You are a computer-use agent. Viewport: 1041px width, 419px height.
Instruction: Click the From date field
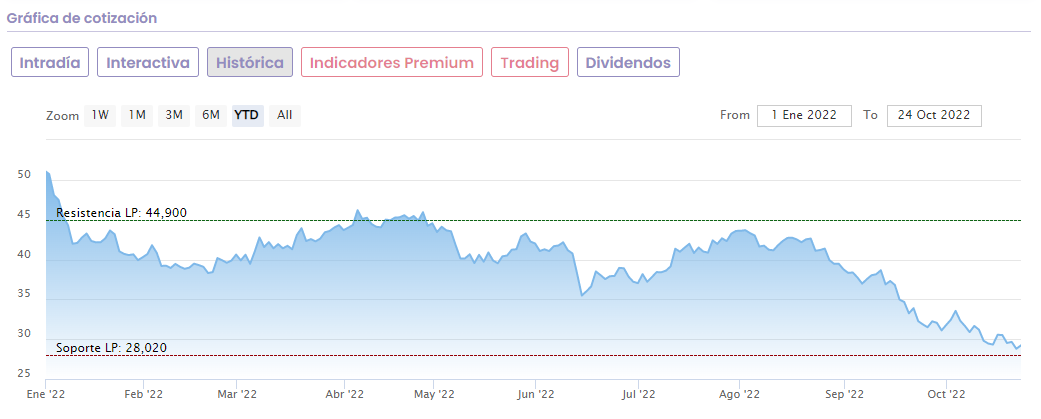(x=804, y=115)
